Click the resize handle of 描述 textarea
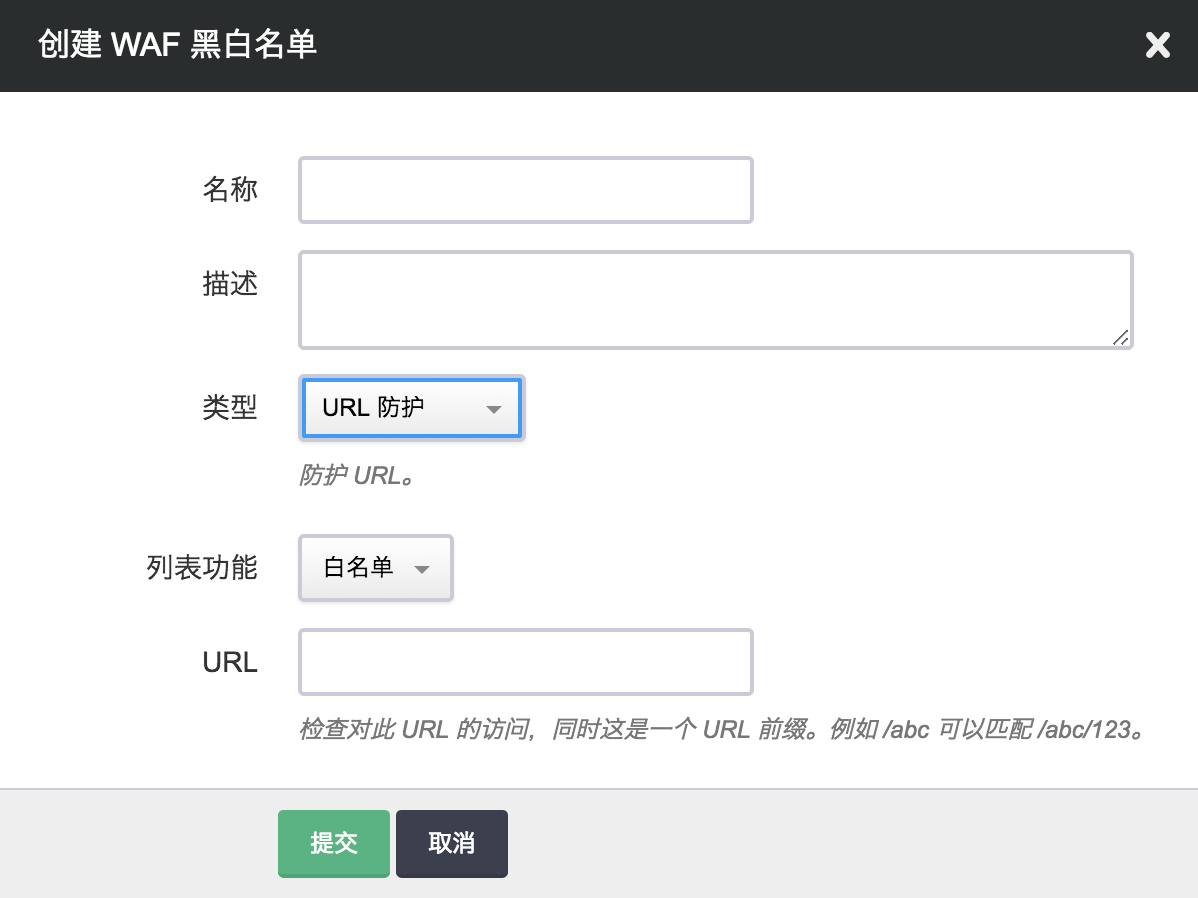The image size is (1198, 898). 1120,337
